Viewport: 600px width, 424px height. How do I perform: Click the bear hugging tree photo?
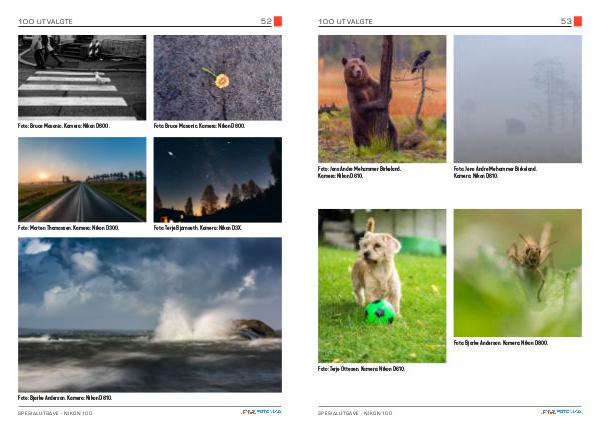[382, 98]
